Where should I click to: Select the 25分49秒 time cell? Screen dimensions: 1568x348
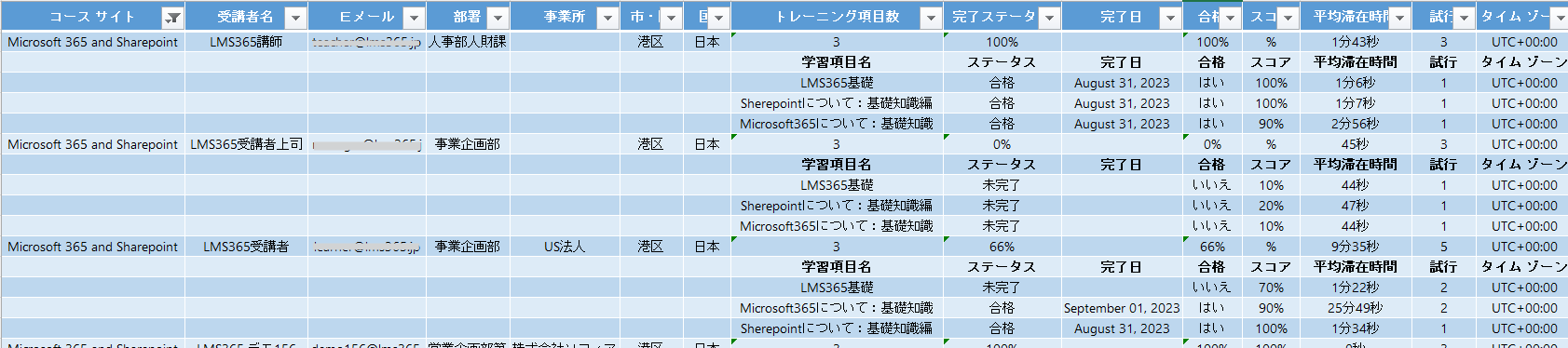pyautogui.click(x=1355, y=308)
